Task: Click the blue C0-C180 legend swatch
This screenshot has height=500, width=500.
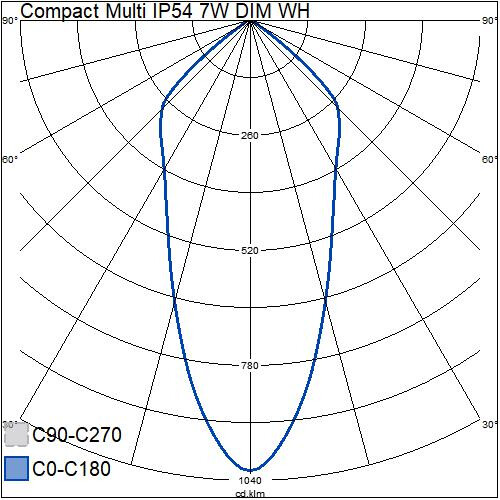Action: pyautogui.click(x=17, y=468)
